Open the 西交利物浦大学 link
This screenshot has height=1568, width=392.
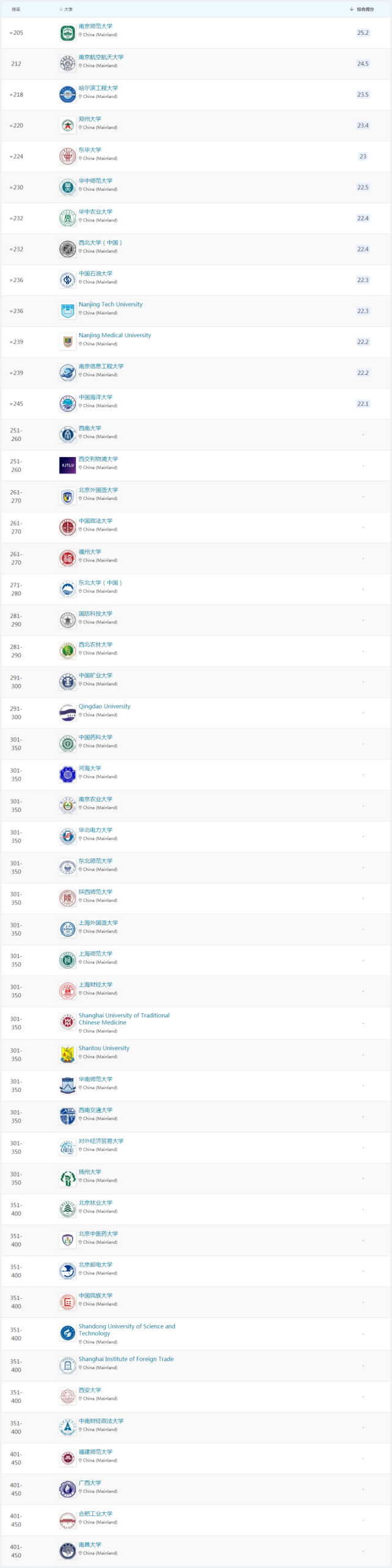tap(98, 459)
